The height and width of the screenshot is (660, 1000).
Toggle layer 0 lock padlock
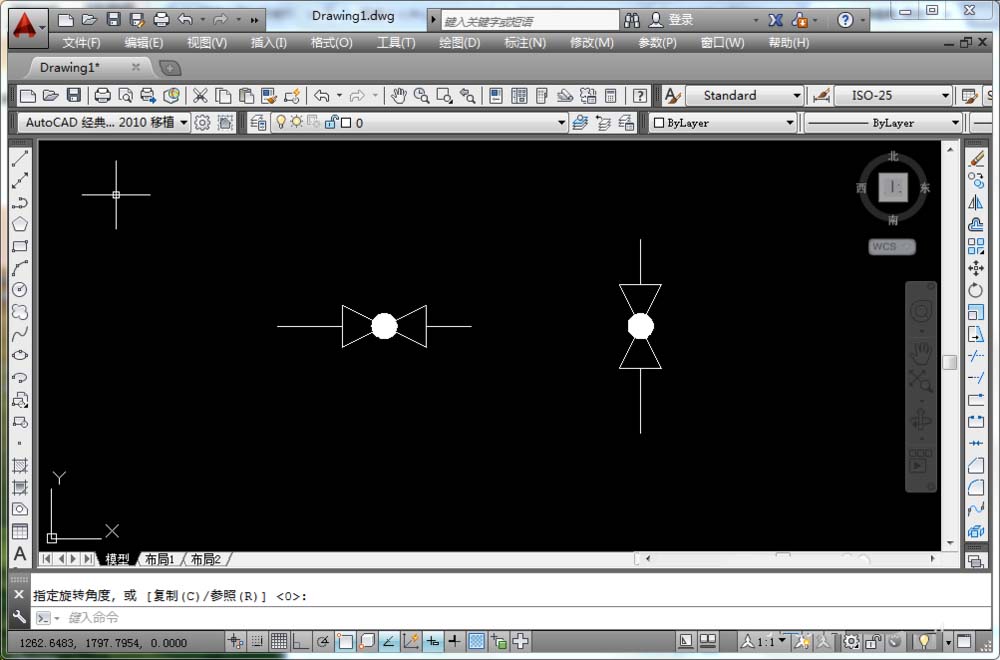[x=331, y=122]
